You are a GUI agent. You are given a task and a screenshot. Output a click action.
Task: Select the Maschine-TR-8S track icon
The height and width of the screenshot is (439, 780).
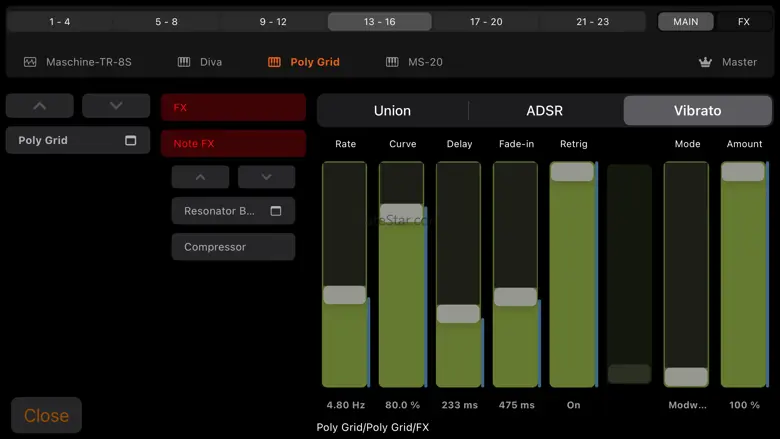click(30, 62)
